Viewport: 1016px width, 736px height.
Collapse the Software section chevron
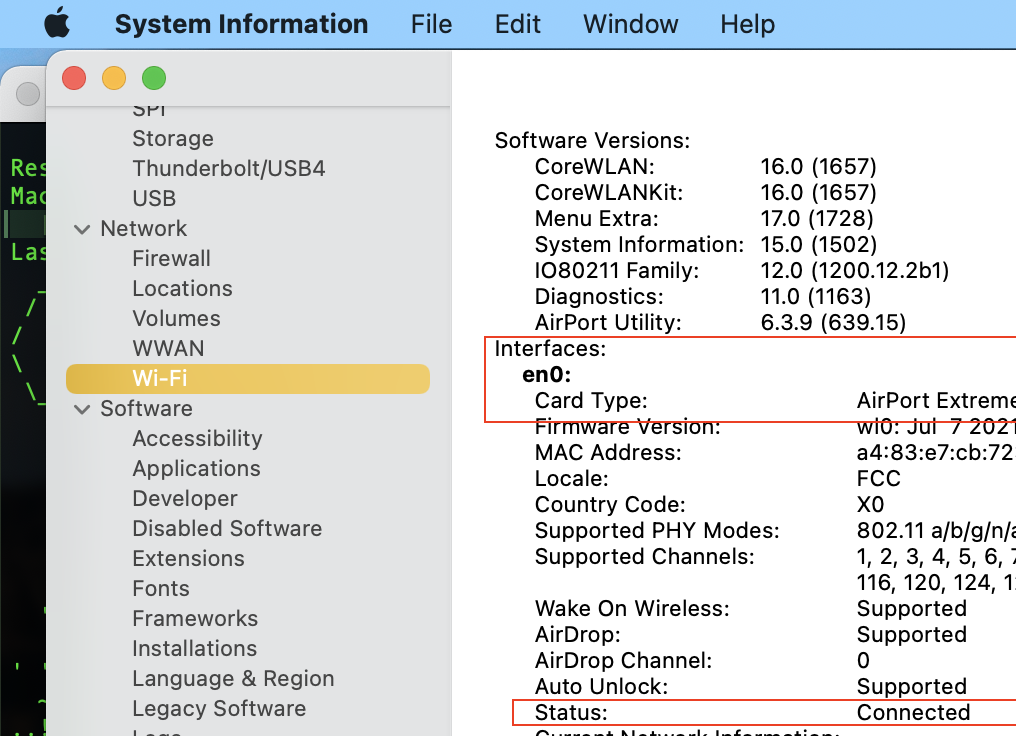click(x=82, y=409)
